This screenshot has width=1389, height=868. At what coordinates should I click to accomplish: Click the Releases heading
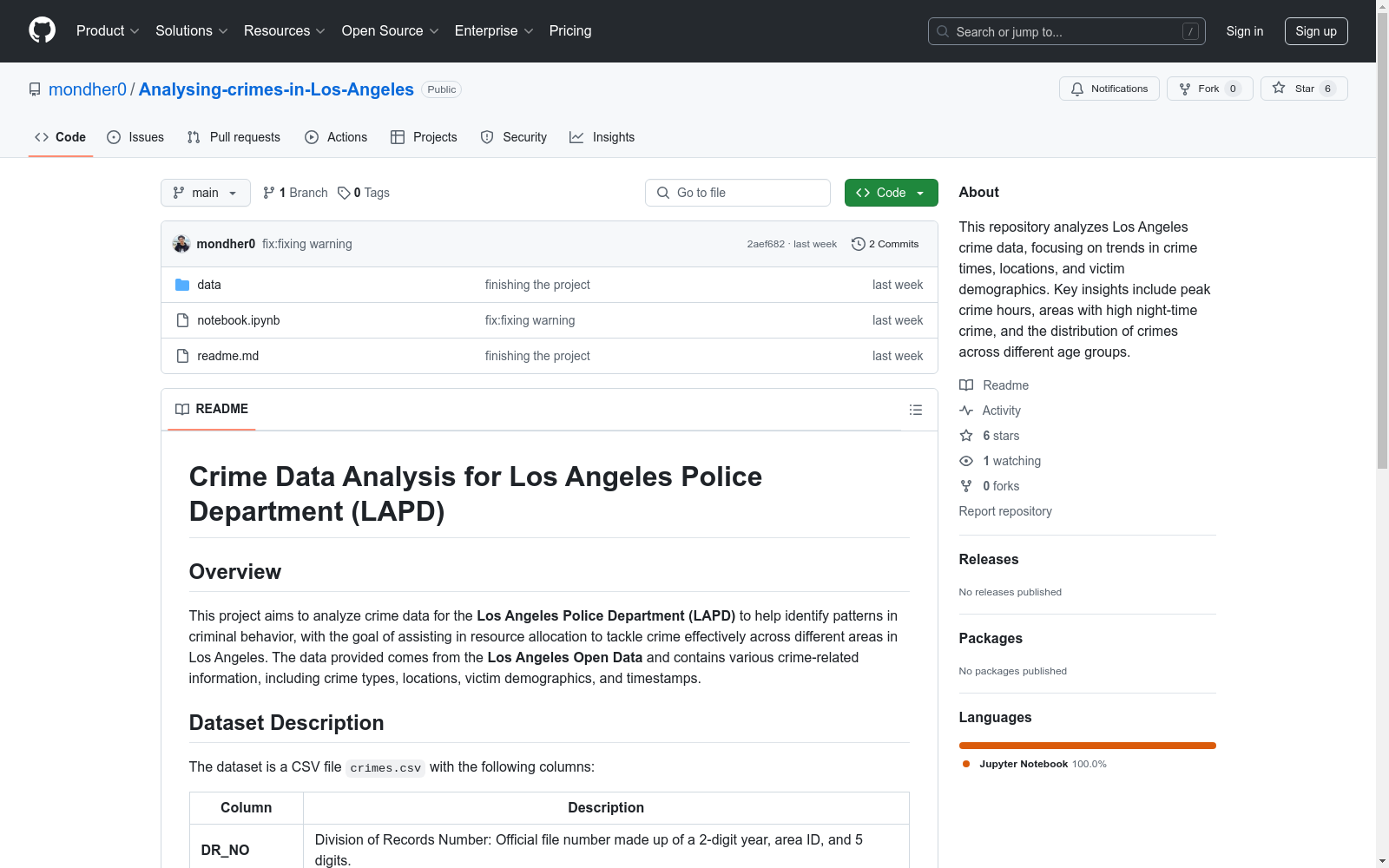click(989, 559)
